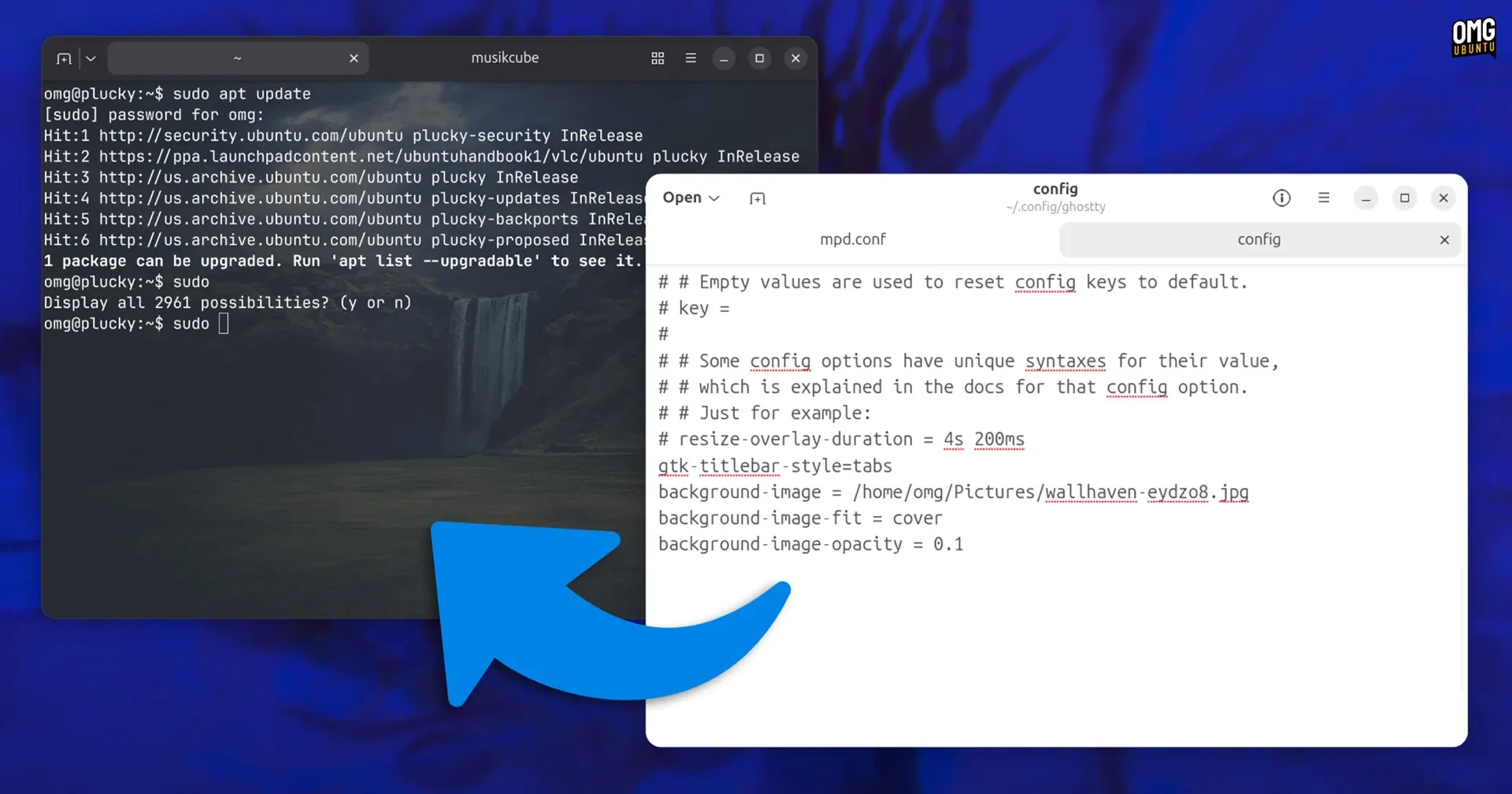Select the config tab
The height and width of the screenshot is (794, 1512).
pos(1258,239)
